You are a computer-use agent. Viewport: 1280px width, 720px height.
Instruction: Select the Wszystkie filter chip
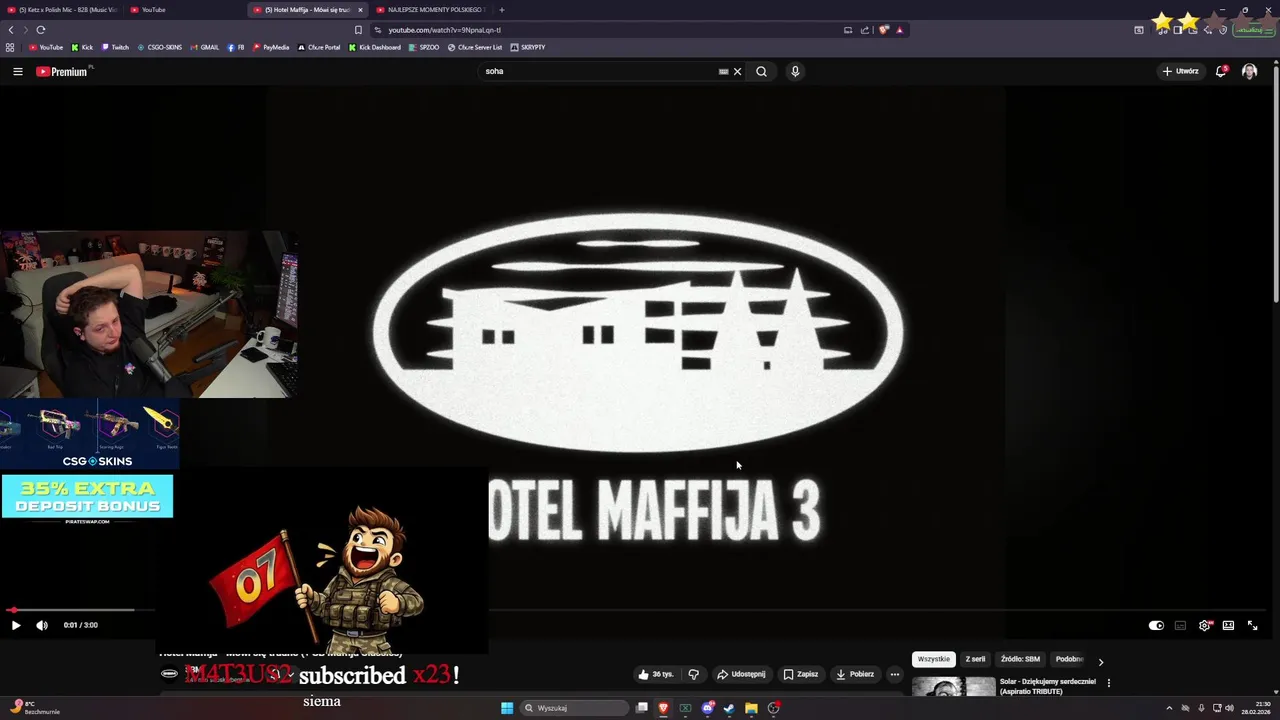pos(933,659)
